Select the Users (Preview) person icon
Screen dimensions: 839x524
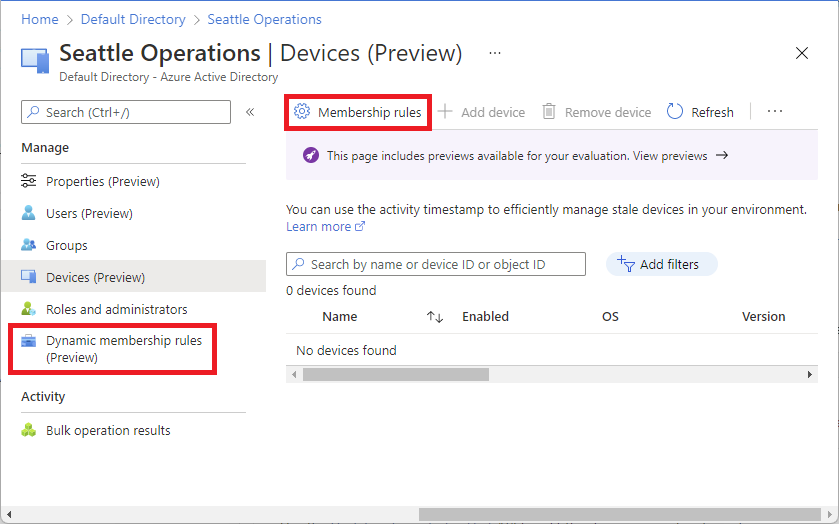pyautogui.click(x=29, y=213)
